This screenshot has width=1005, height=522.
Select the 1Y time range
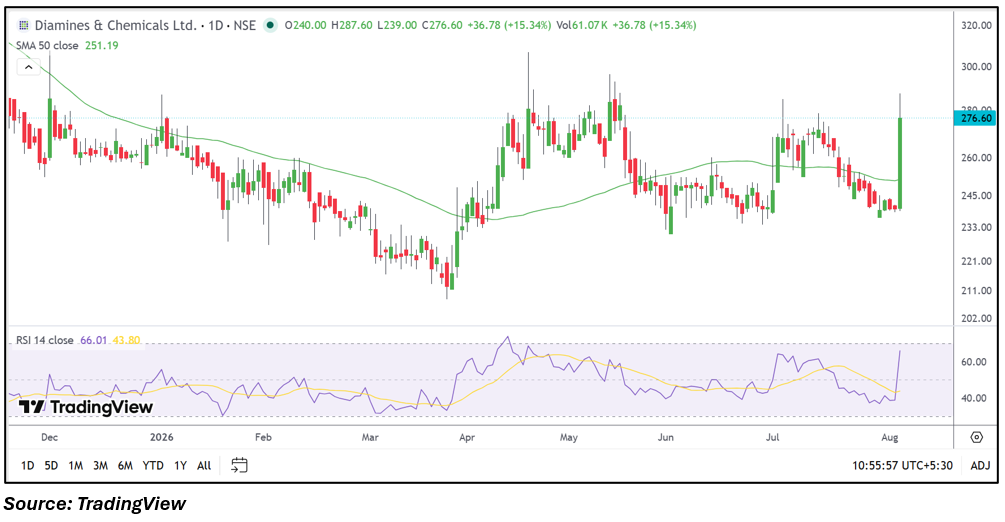180,466
